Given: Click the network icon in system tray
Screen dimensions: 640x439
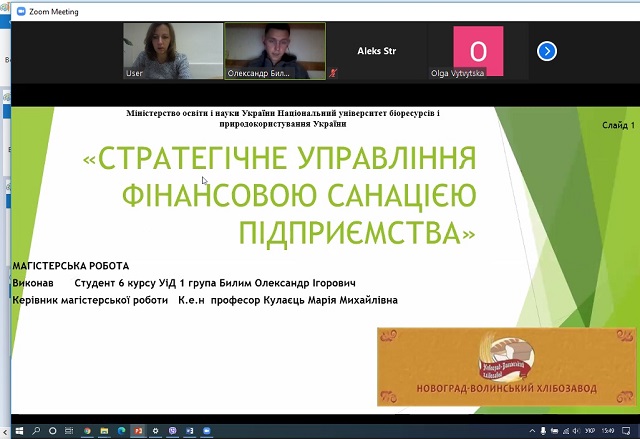Looking at the screenshot, I should click(566, 431).
